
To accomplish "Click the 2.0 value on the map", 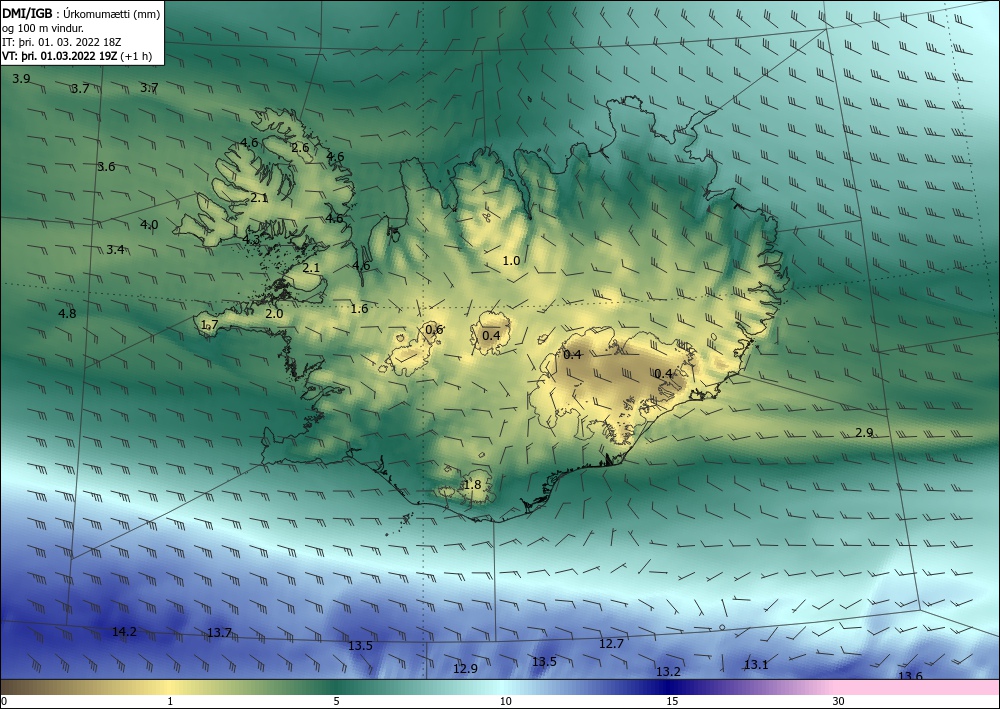I will 274,314.
